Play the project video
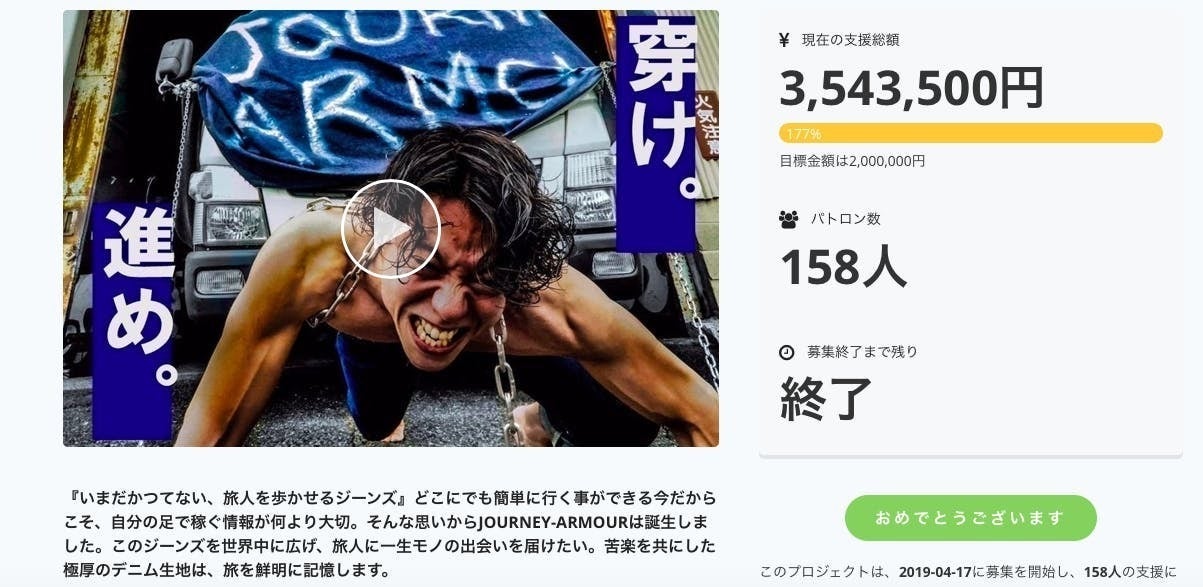Image resolution: width=1203 pixels, height=587 pixels. [x=390, y=229]
